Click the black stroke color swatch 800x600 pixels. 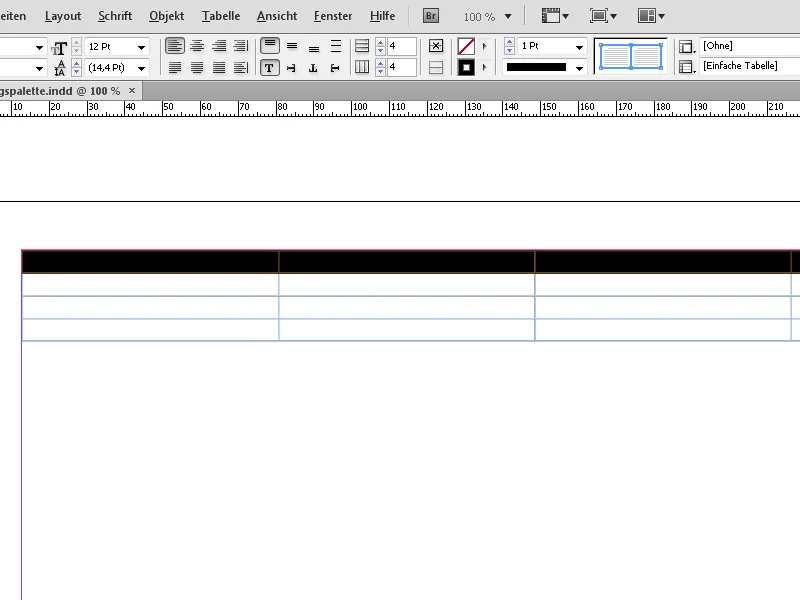click(x=466, y=67)
